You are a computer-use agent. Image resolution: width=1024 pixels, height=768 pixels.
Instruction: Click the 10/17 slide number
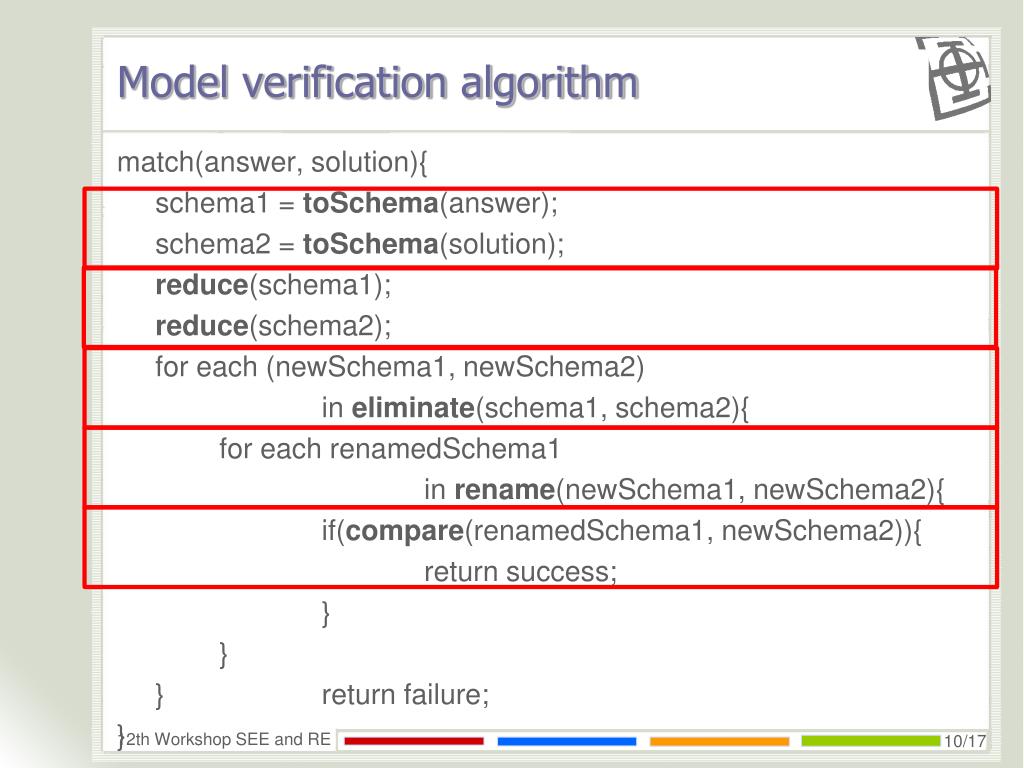click(x=965, y=741)
